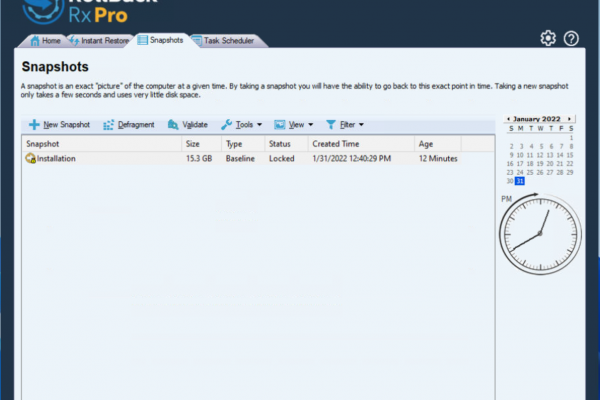
Task: Select day 22 in the calendar
Action: pos(570,164)
